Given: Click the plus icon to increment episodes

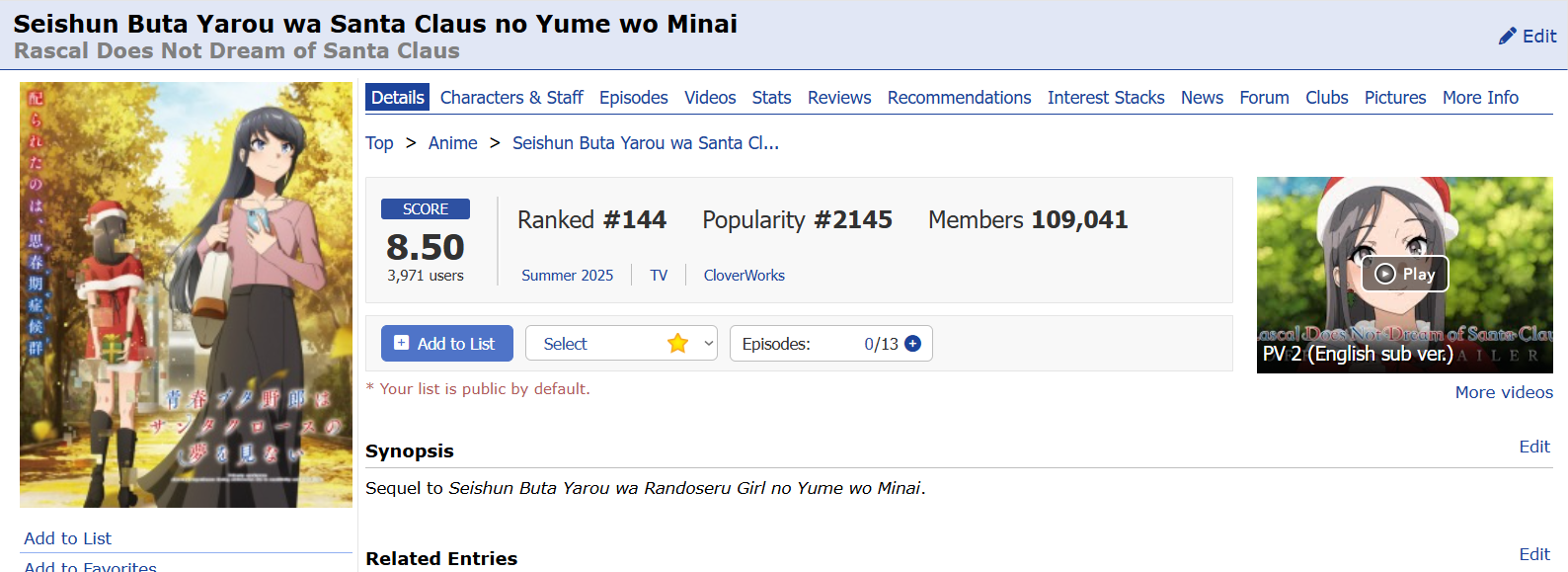Looking at the screenshot, I should point(912,344).
